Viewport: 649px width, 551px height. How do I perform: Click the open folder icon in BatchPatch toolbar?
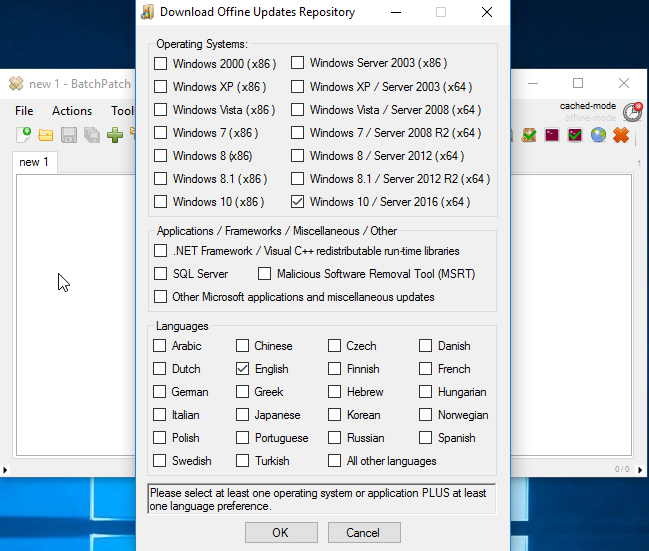coord(46,135)
